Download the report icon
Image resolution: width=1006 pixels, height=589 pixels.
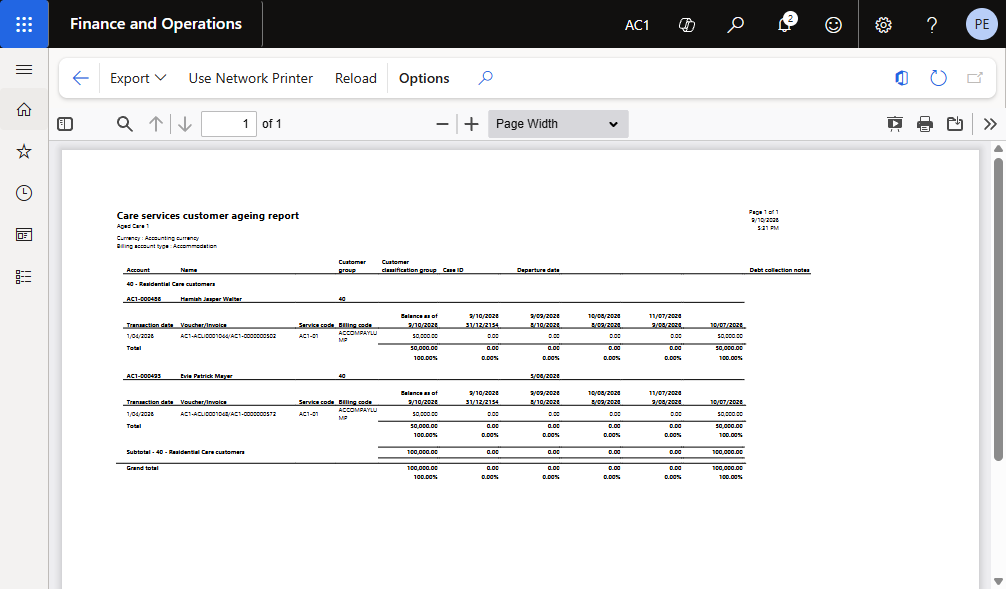pyautogui.click(x=955, y=124)
